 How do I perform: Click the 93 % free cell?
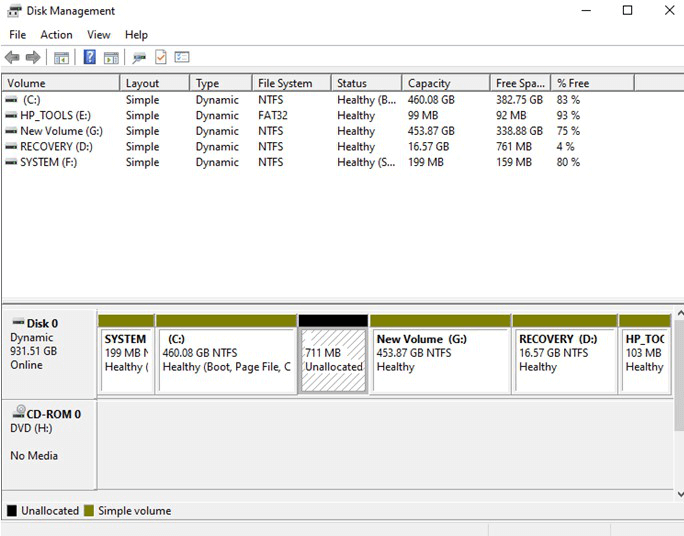(568, 116)
